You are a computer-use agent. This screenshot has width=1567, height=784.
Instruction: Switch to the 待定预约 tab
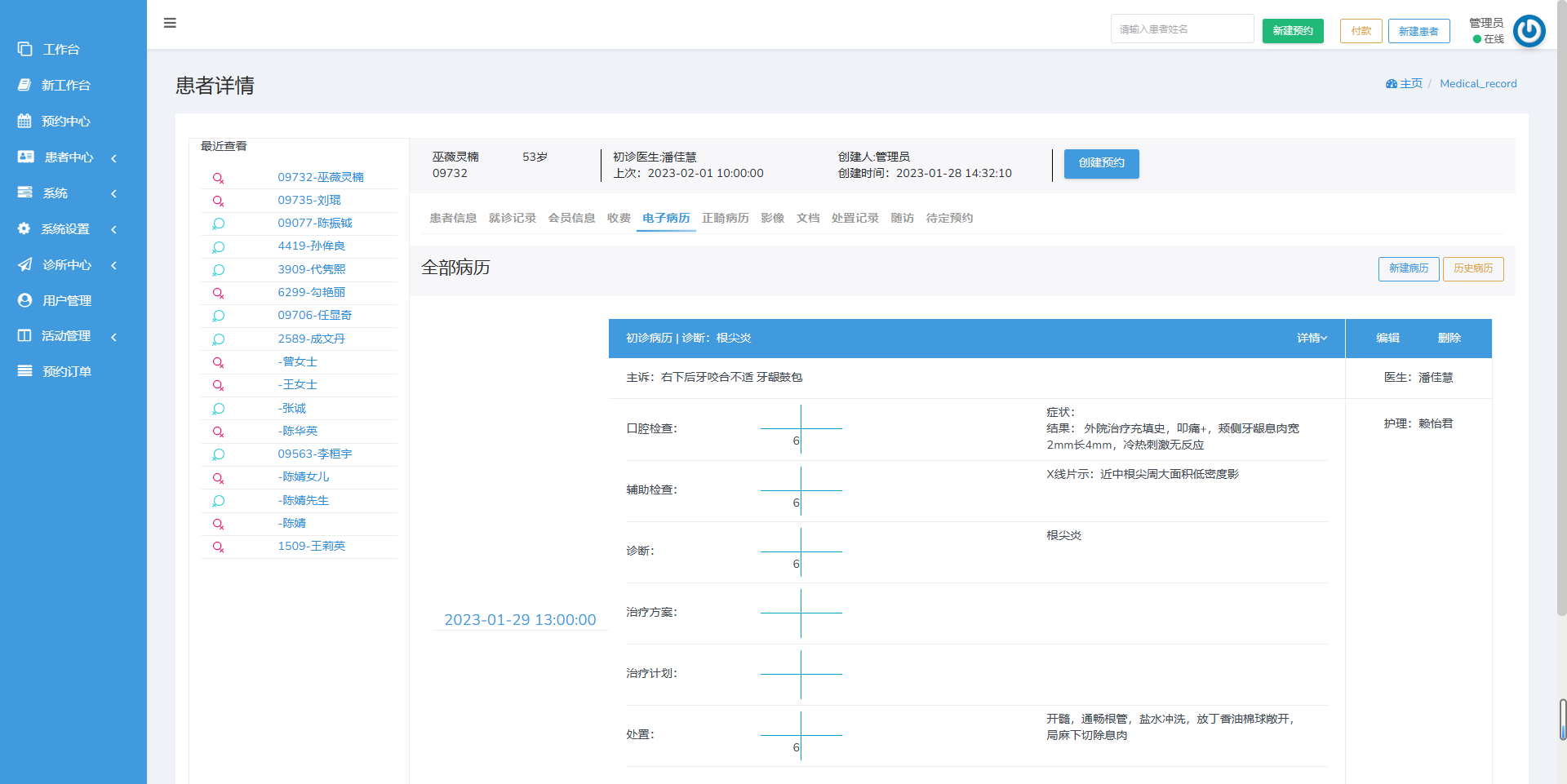pyautogui.click(x=949, y=218)
